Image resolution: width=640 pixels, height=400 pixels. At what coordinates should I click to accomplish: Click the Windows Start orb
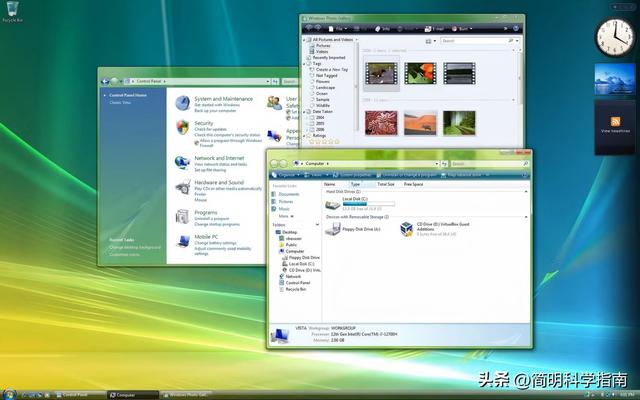pyautogui.click(x=9, y=393)
